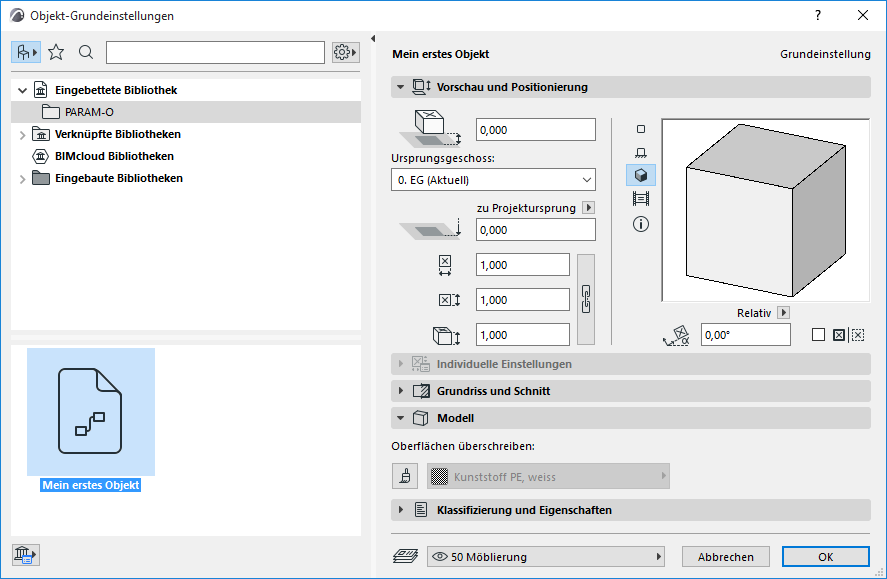Switch preview to 2D symbol view
This screenshot has width=887, height=579.
coord(641,128)
